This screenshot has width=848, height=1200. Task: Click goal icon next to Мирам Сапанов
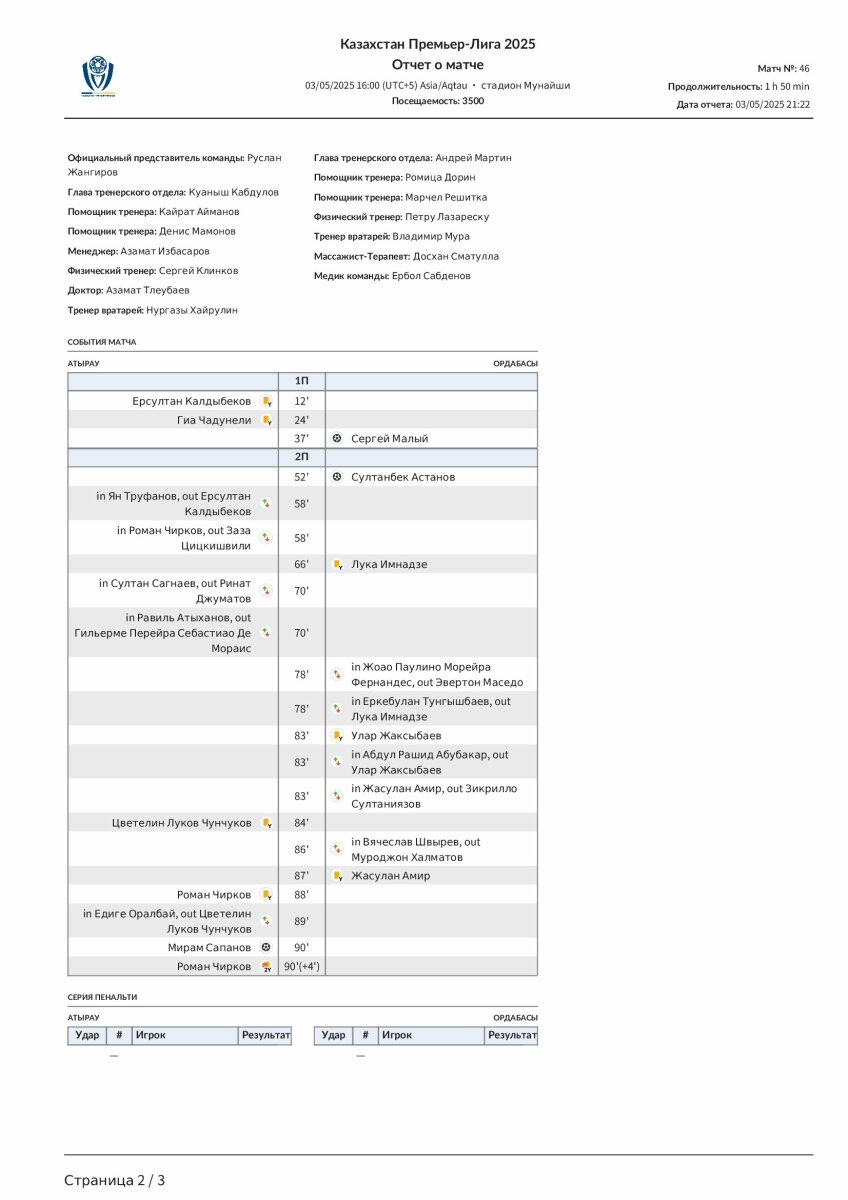click(x=266, y=947)
